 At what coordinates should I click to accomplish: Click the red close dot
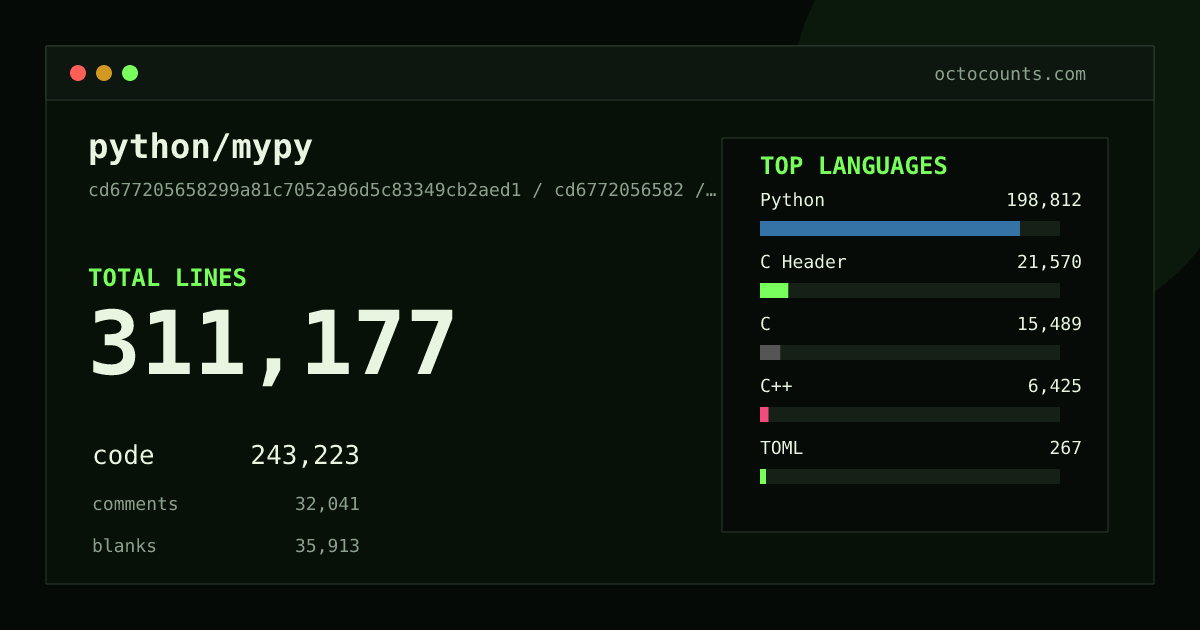(78, 73)
